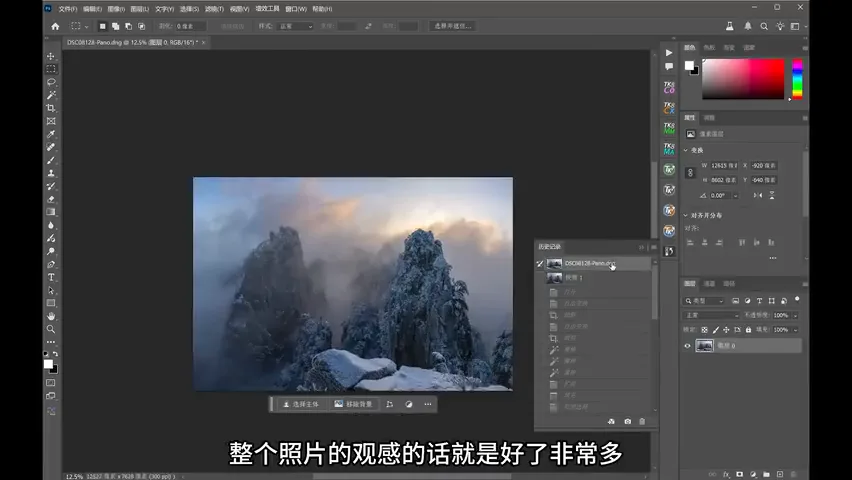Select the Eyedropper tool
The width and height of the screenshot is (852, 480).
point(51,134)
